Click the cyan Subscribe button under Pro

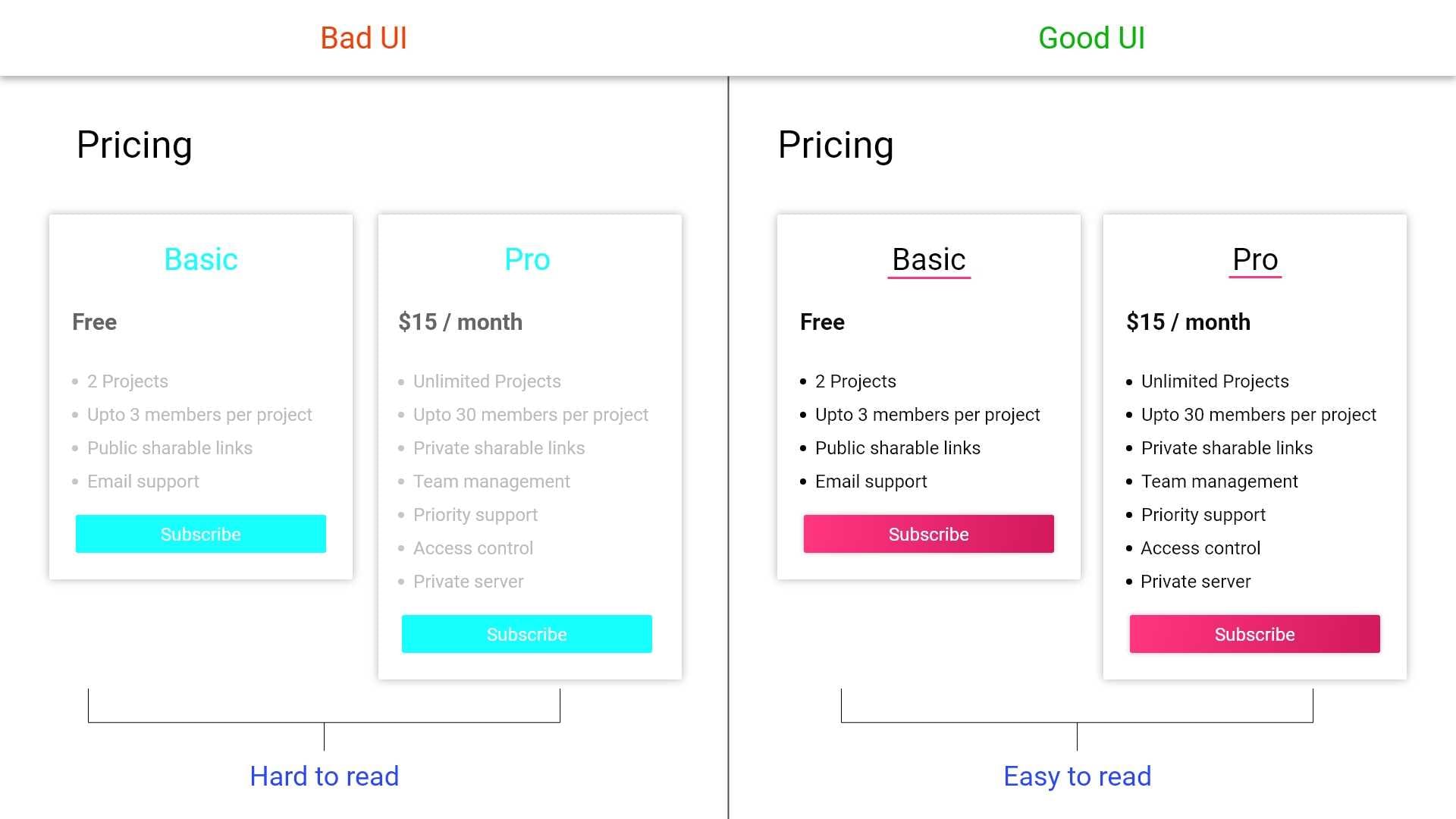527,634
